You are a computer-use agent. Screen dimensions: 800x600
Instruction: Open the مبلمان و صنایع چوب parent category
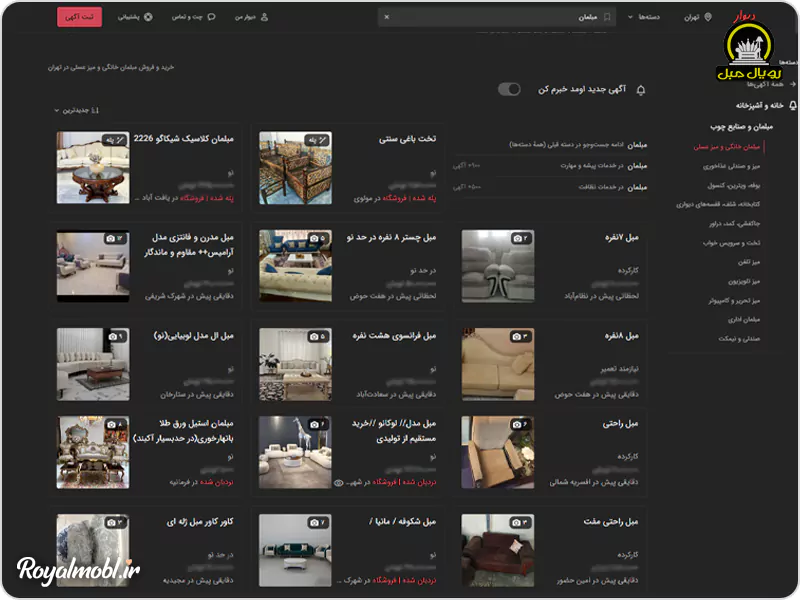point(741,127)
